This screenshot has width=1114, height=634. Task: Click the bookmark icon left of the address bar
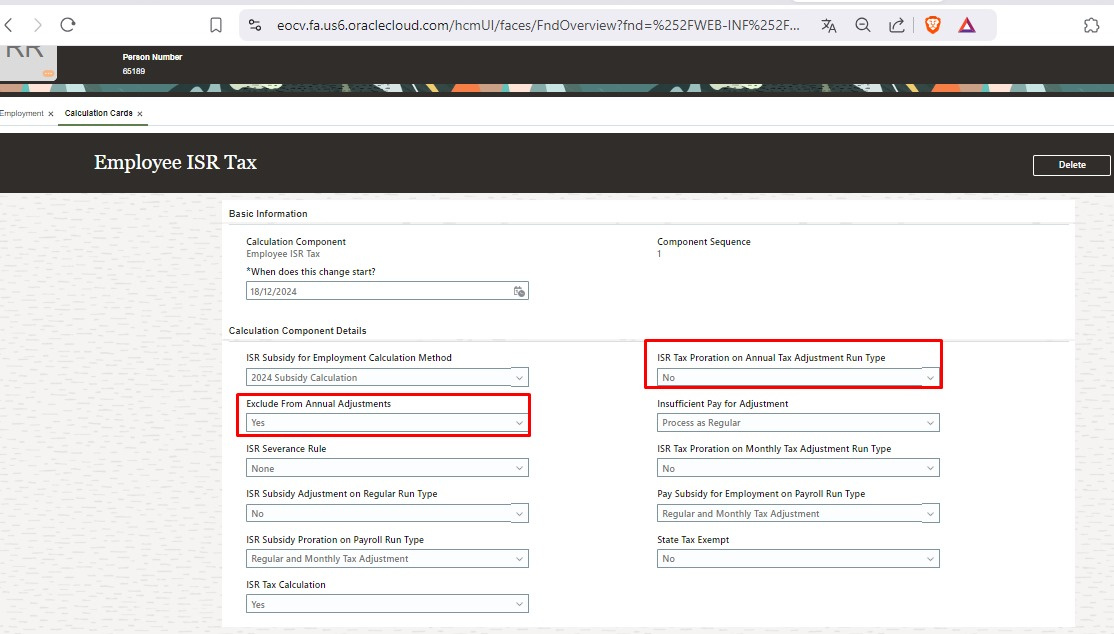(215, 24)
